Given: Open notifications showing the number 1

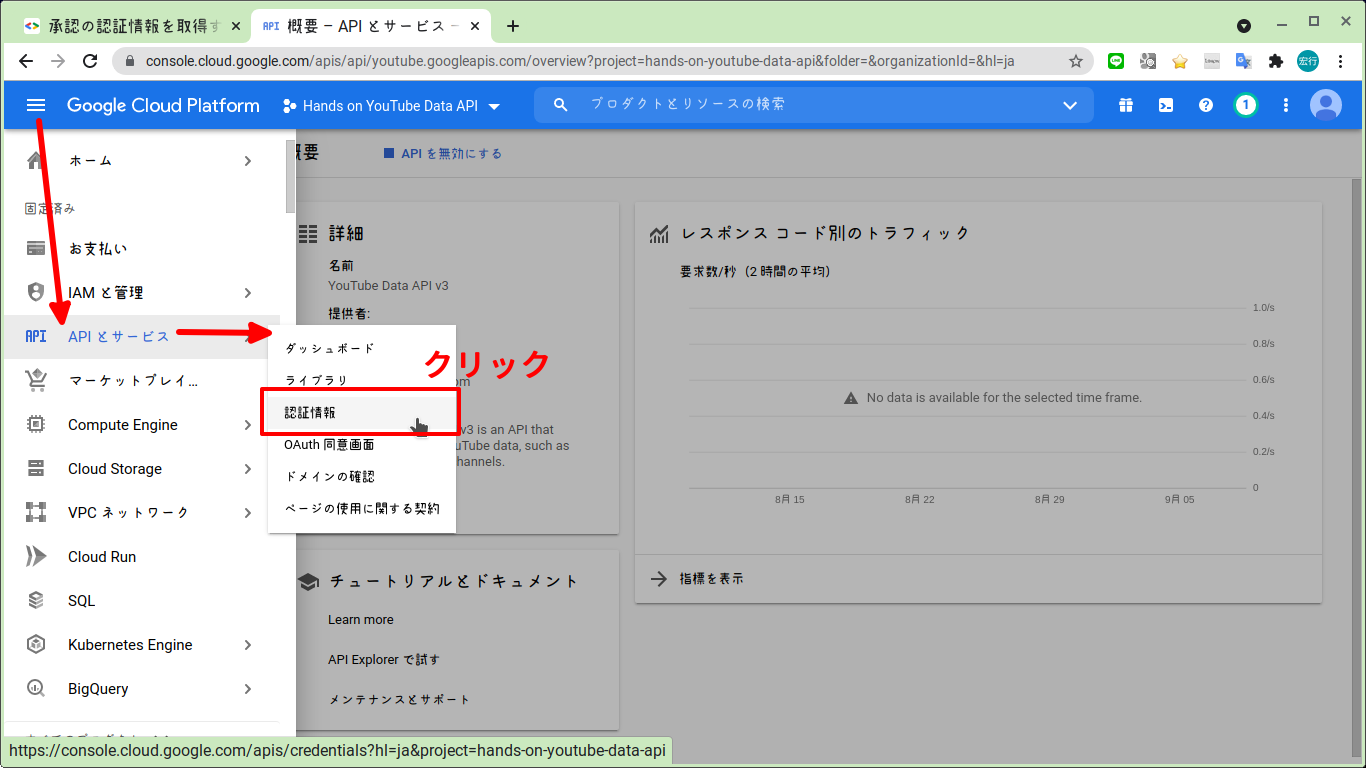Looking at the screenshot, I should [1245, 104].
